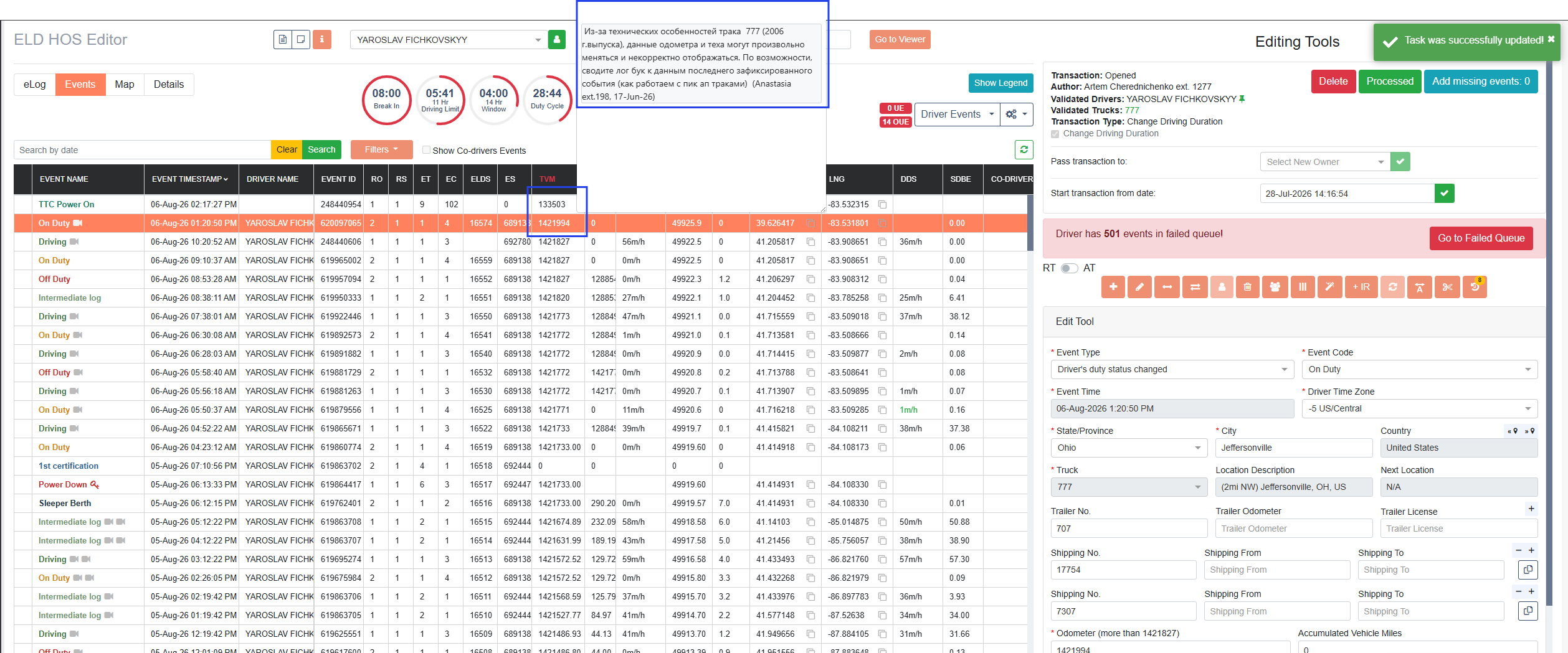Click the + IR tool button
1568x653 pixels.
(x=1361, y=287)
